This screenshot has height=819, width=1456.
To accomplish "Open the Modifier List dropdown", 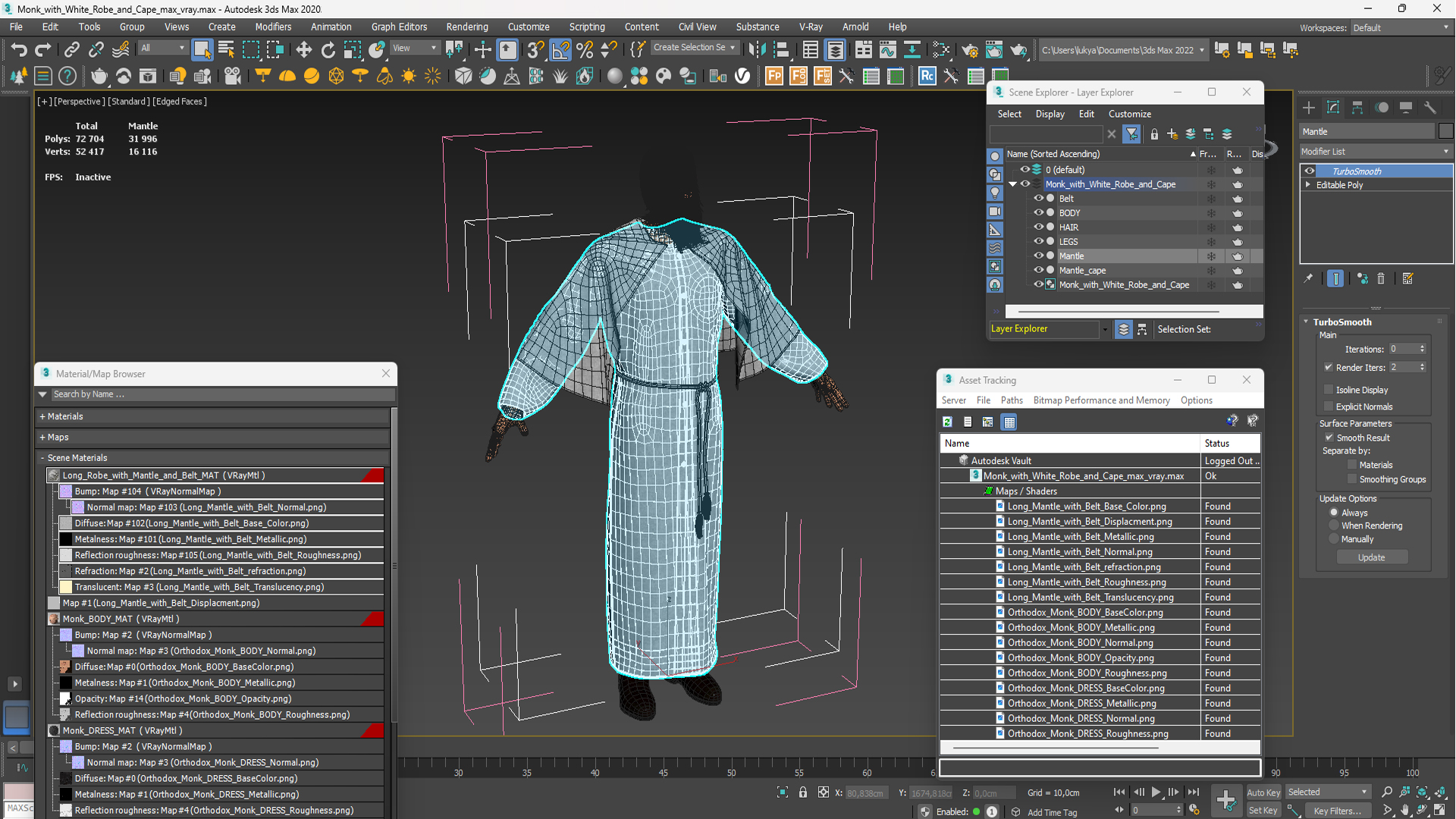I will tap(1376, 152).
